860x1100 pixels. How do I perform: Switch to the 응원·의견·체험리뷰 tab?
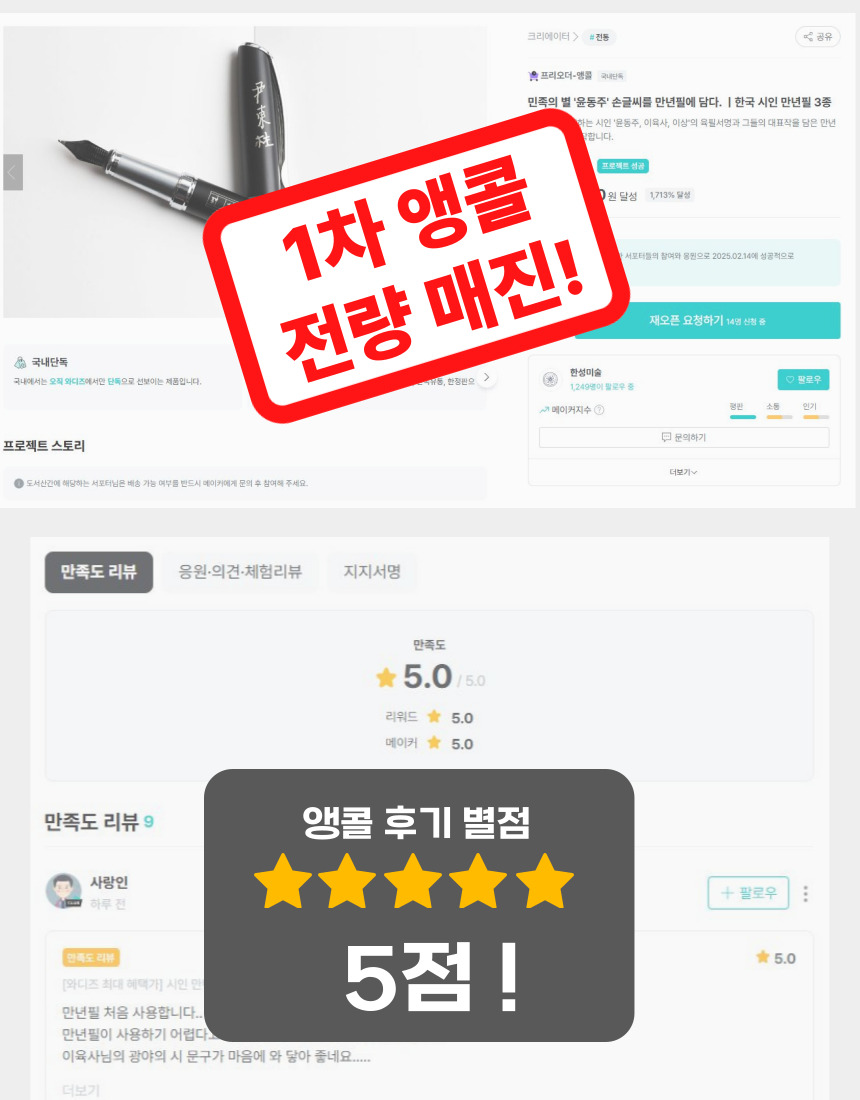240,572
